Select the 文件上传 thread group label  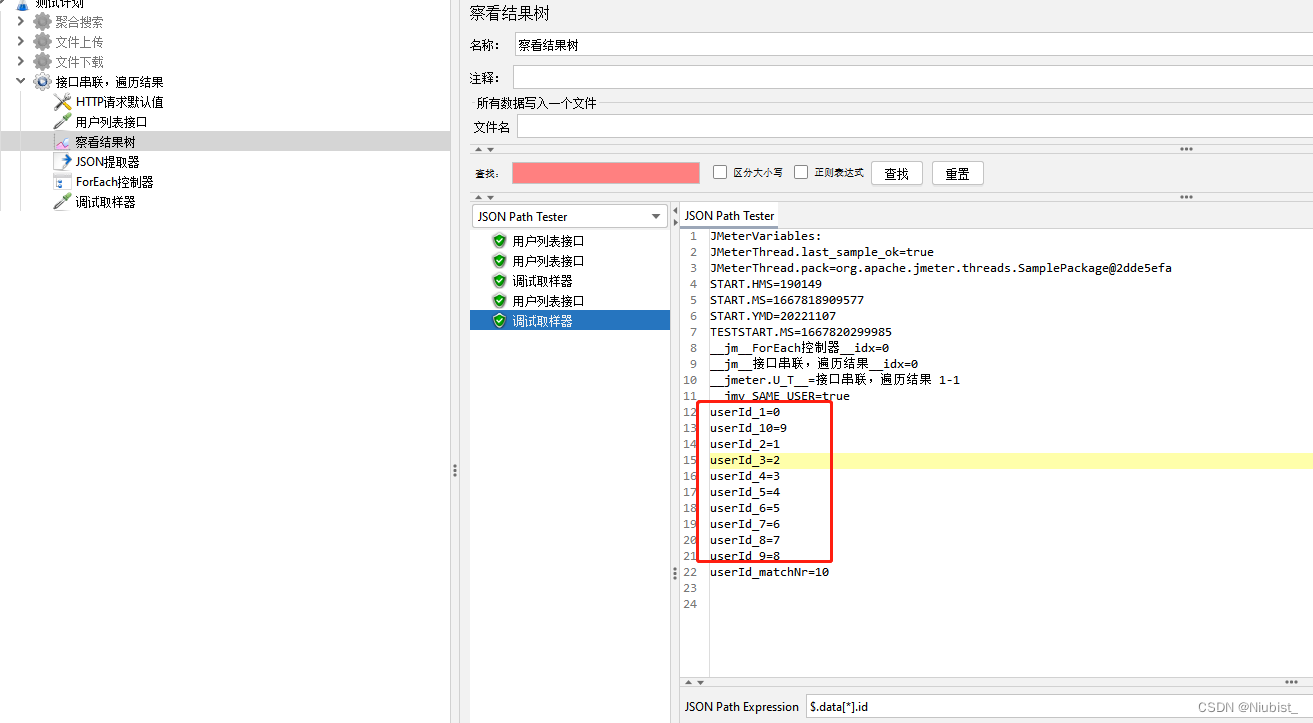tap(79, 42)
